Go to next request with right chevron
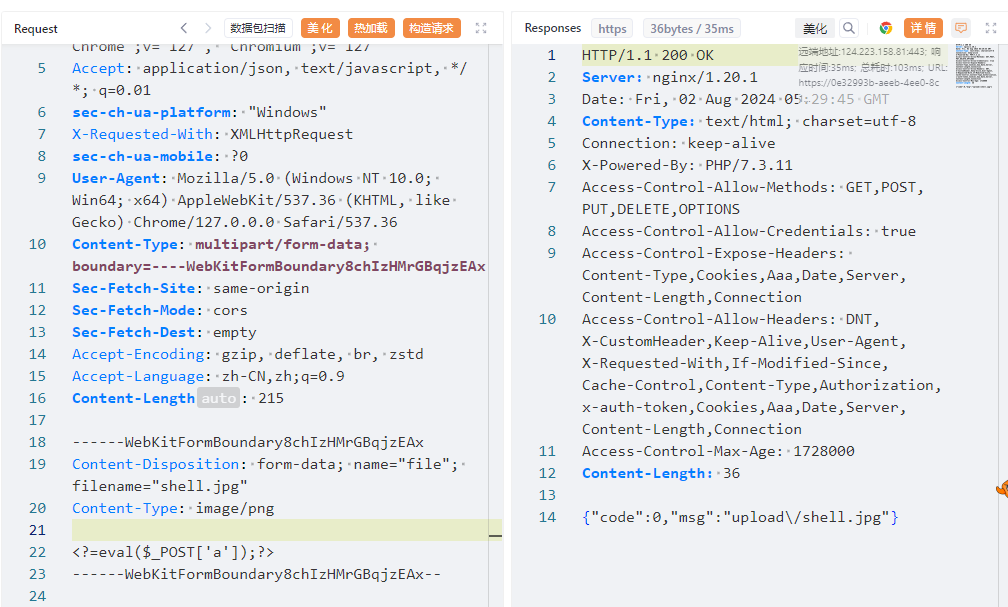 tap(208, 28)
